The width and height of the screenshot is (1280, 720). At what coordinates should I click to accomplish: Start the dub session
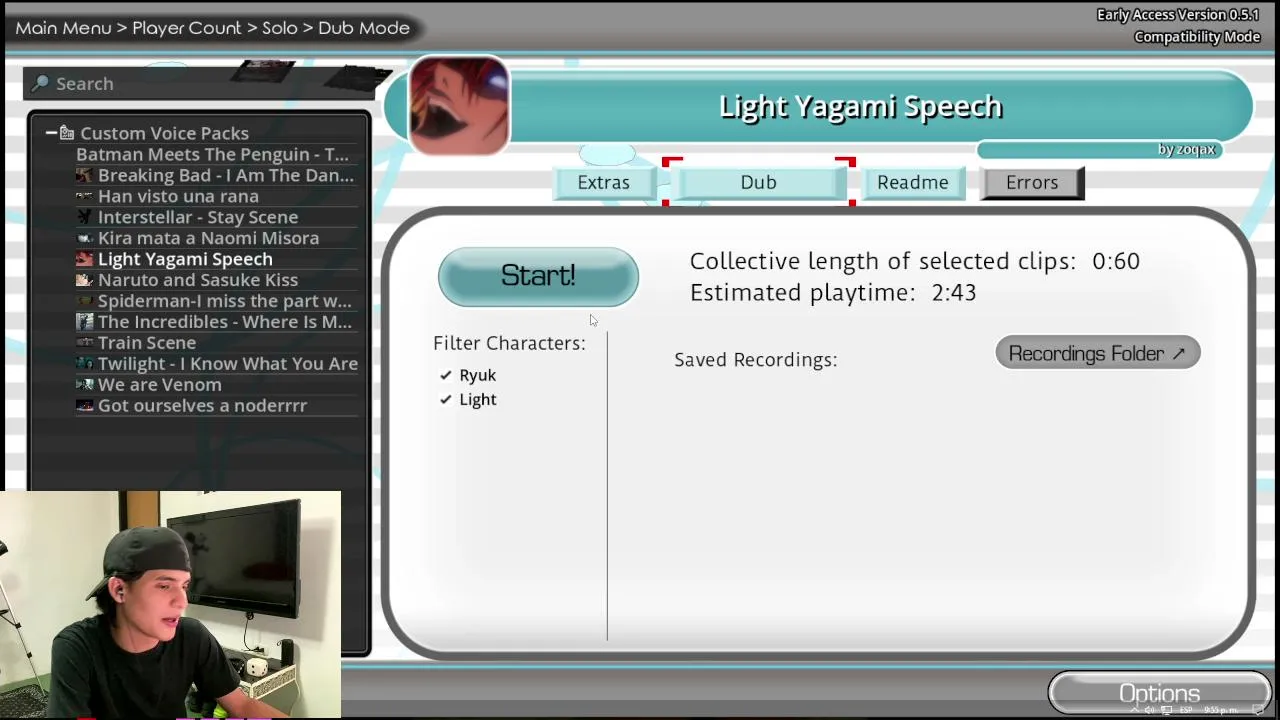point(538,276)
